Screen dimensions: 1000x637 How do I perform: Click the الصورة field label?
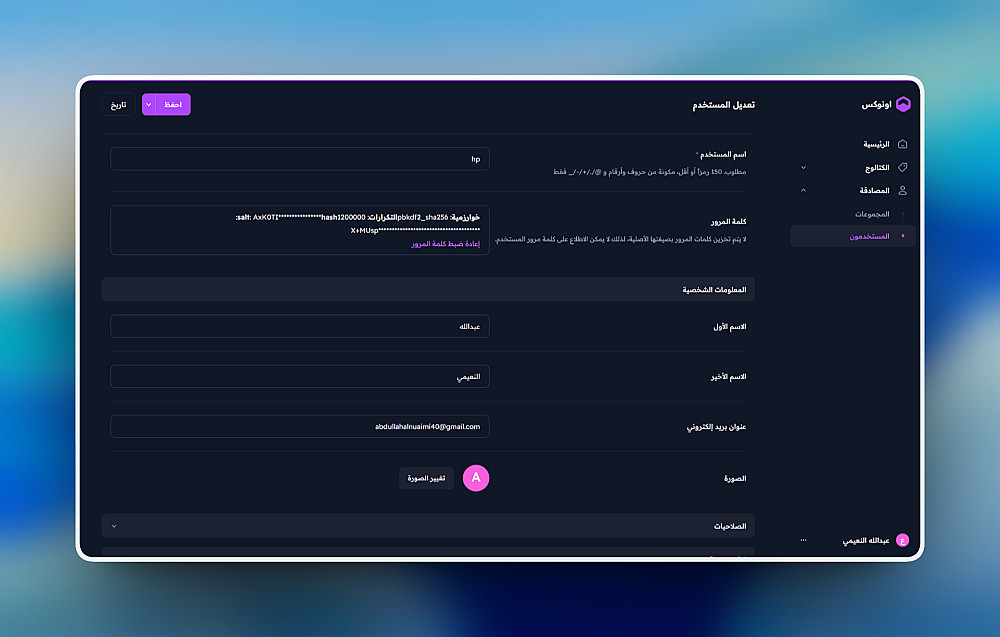coord(735,478)
